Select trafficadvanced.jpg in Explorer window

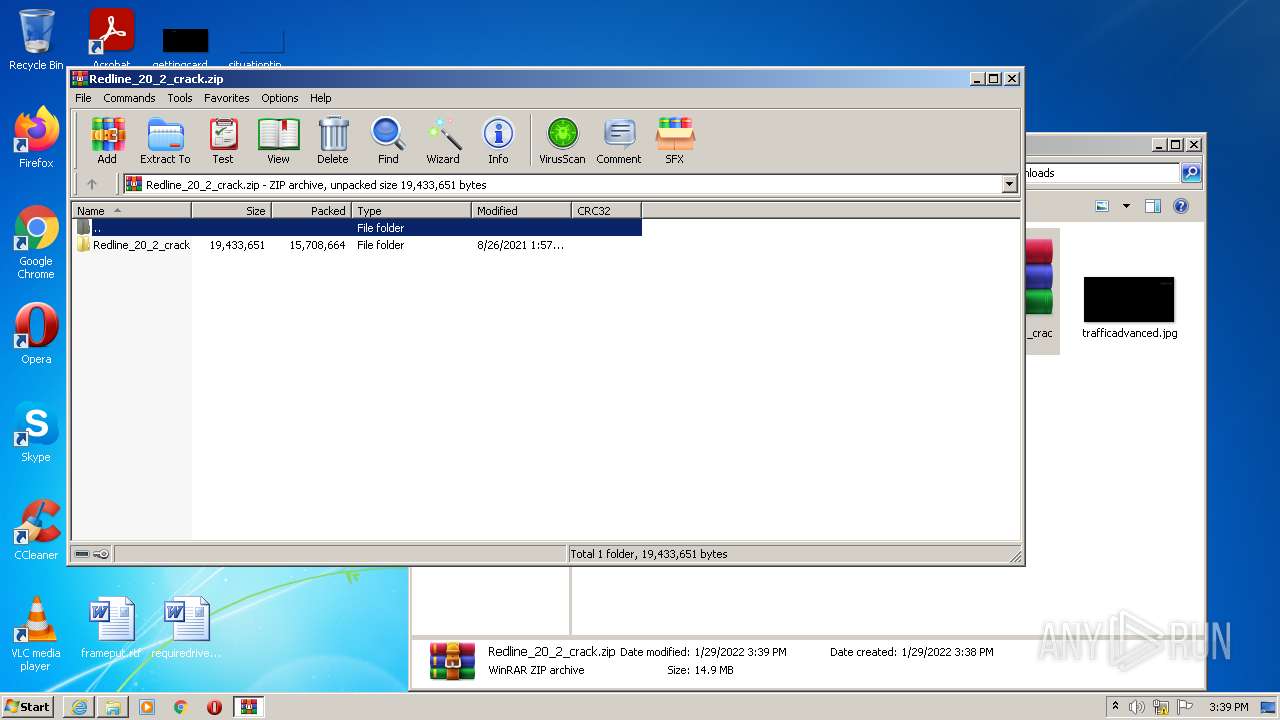tap(1129, 308)
